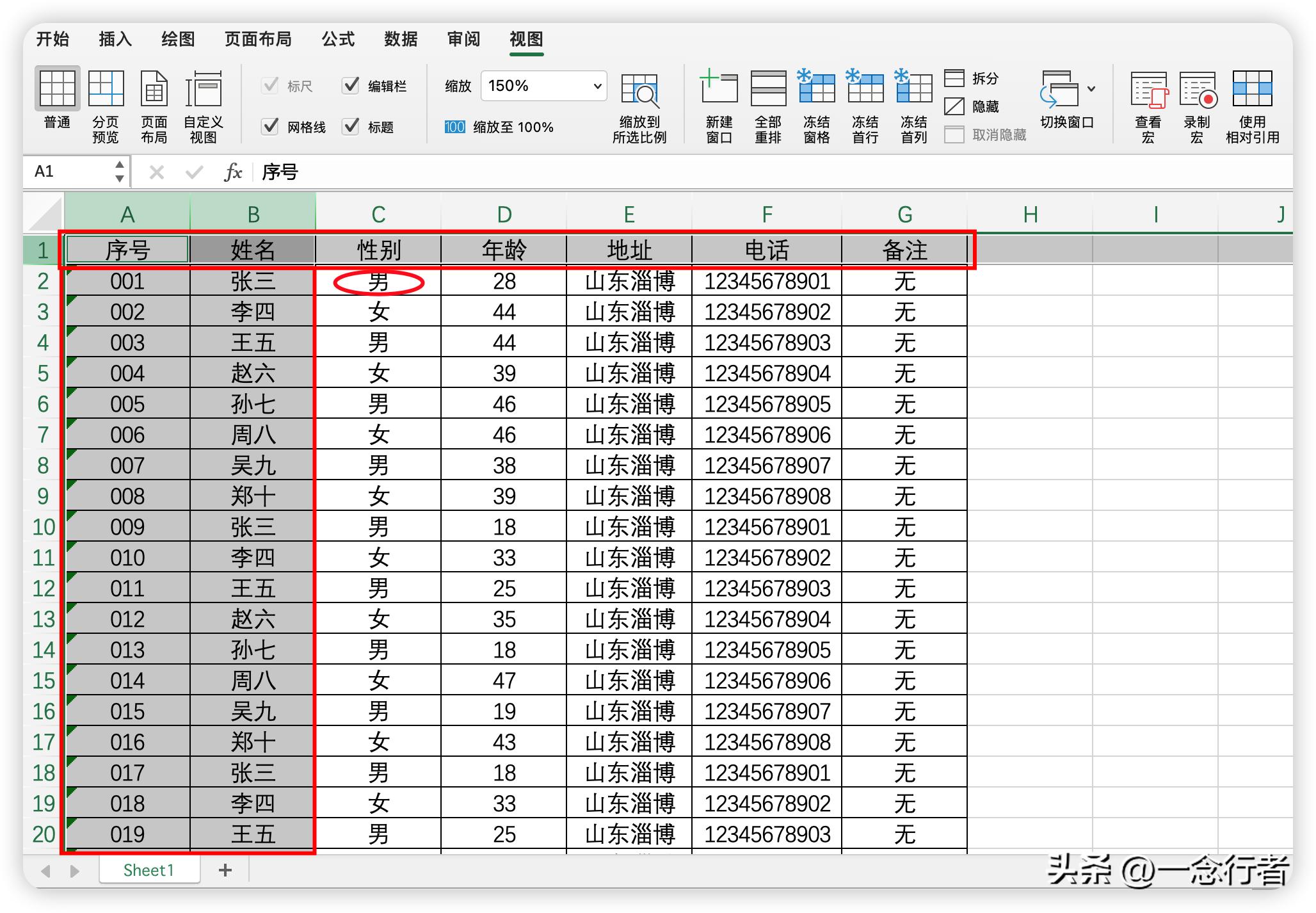Click Freeze Panes icon

[816, 88]
